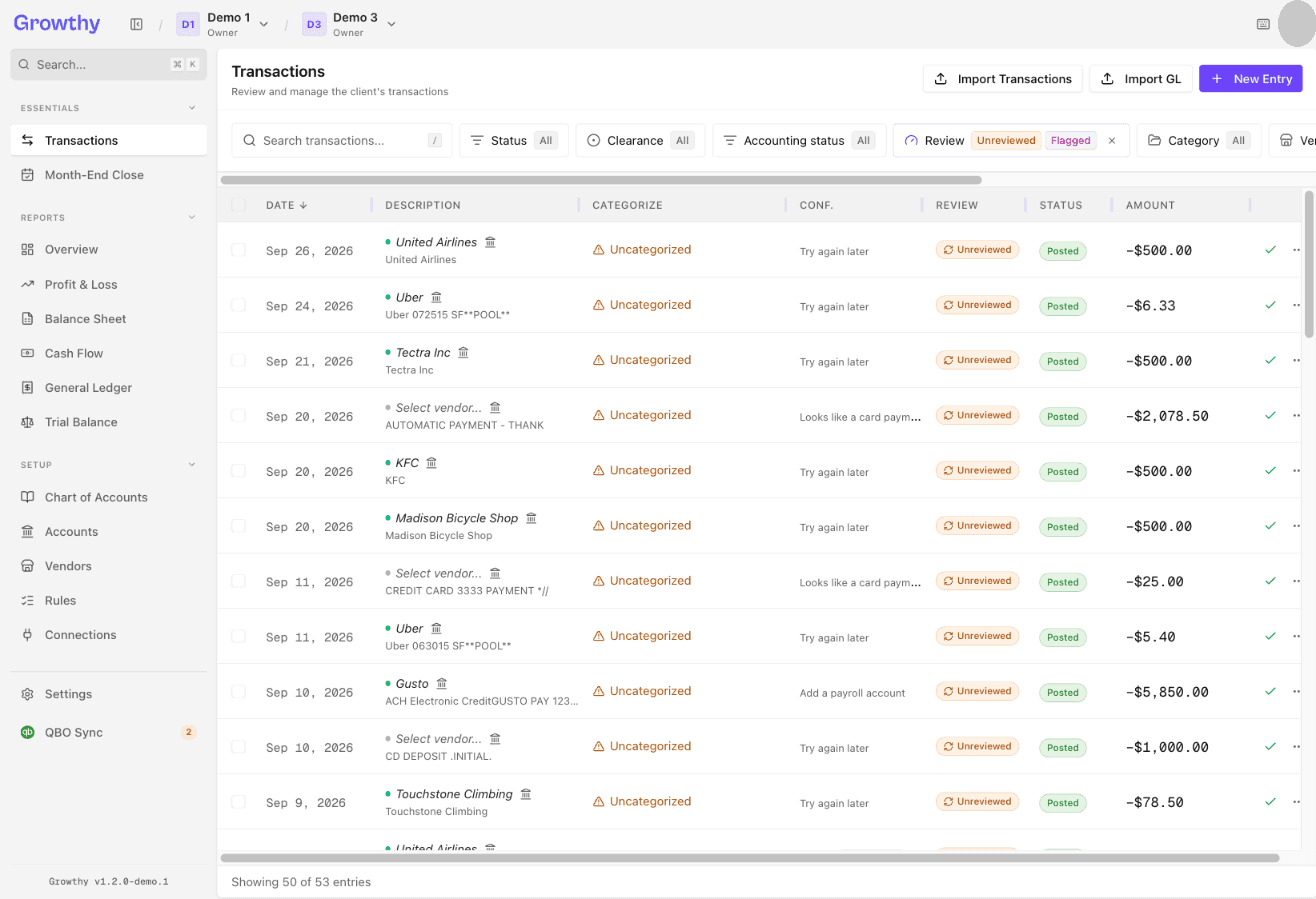
Task: Open the Status filter dropdown
Action: point(514,141)
